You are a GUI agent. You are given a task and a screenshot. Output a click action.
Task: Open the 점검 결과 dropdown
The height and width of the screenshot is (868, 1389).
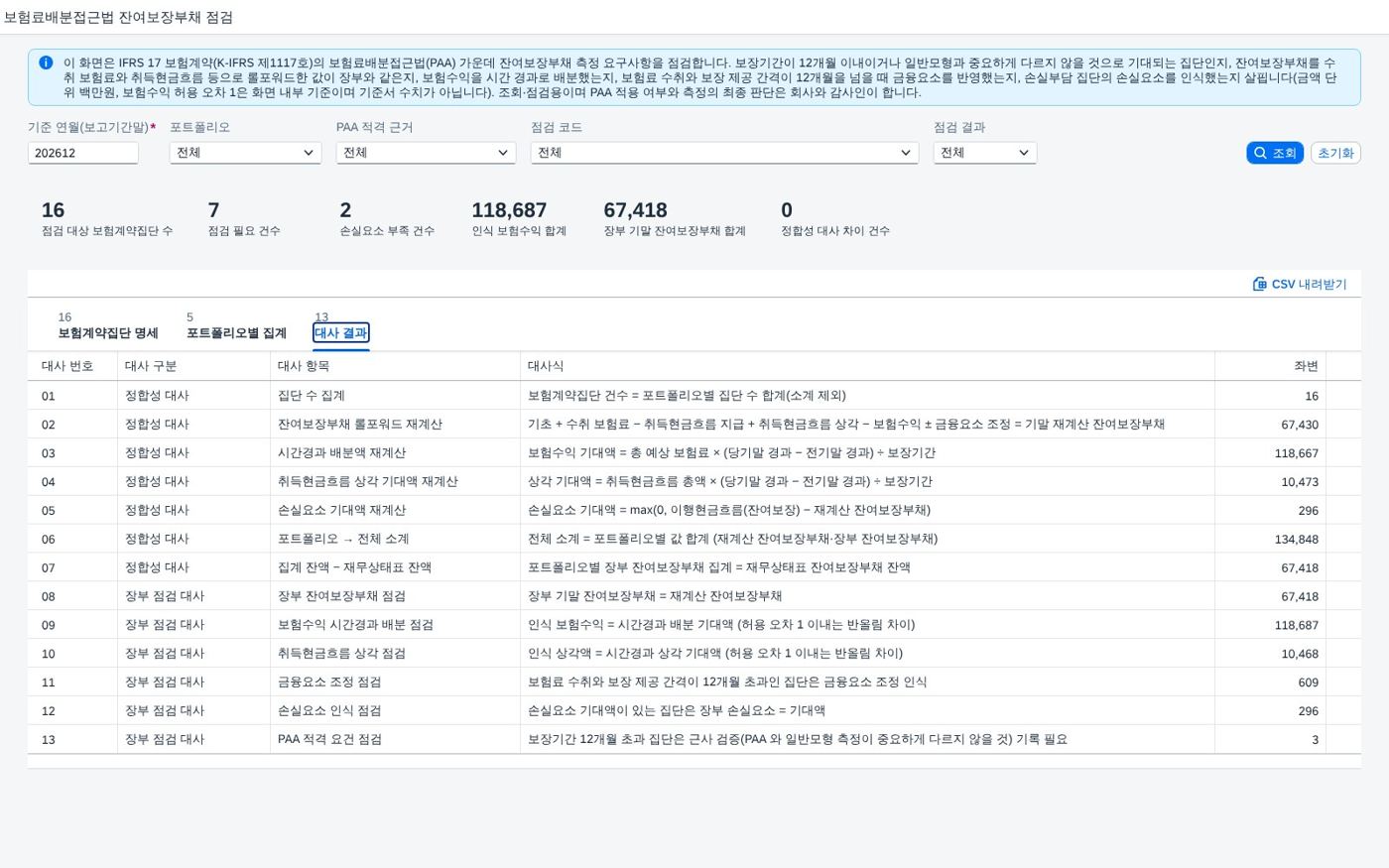coord(985,153)
